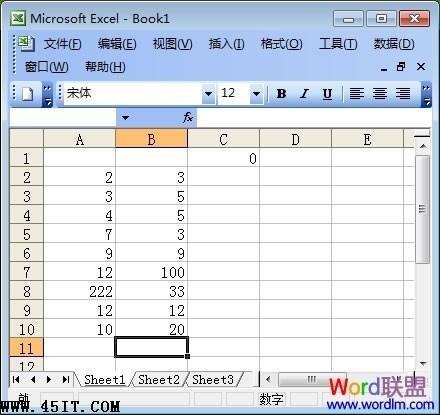Open the 工具(T) menu
Viewport: 440px width, 415px height.
[x=338, y=44]
